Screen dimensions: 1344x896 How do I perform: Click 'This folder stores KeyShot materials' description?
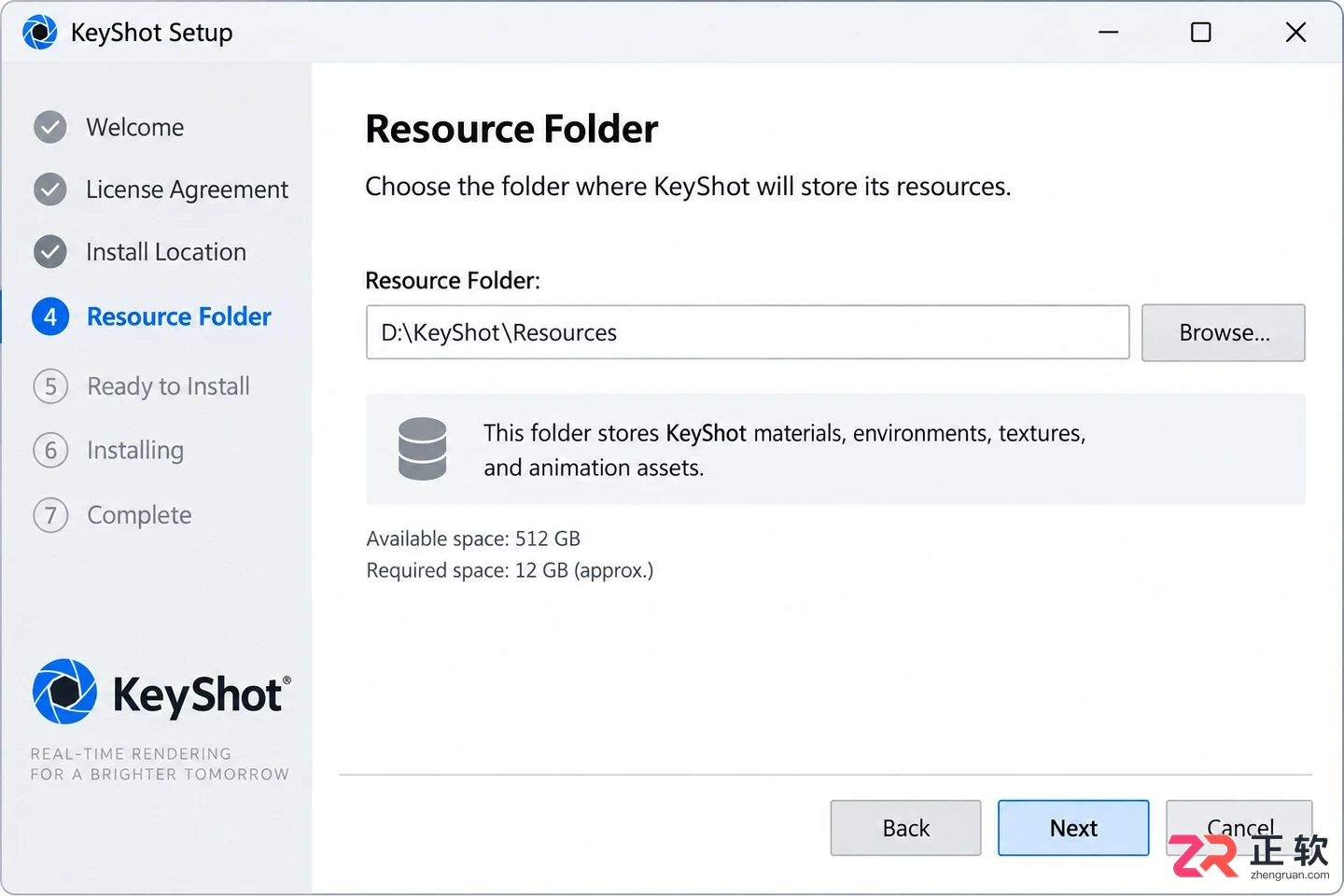784,450
